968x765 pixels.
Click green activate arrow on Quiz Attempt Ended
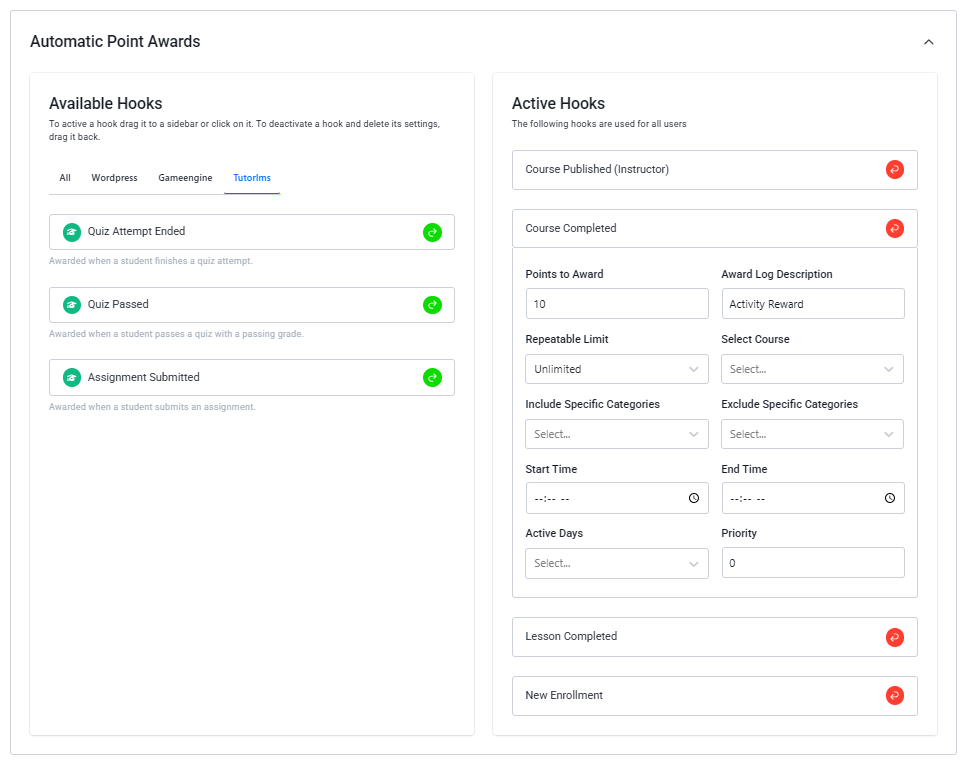(x=432, y=232)
